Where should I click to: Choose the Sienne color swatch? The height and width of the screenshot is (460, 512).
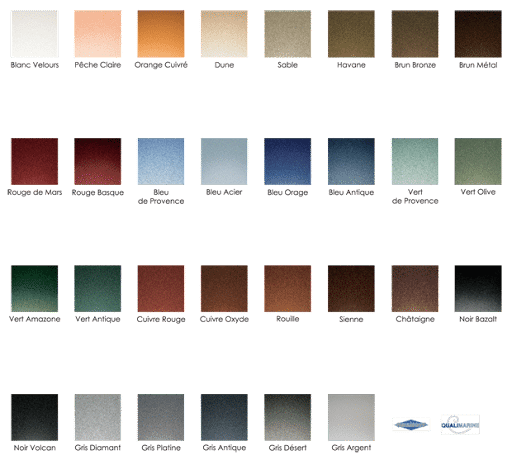coord(351,289)
